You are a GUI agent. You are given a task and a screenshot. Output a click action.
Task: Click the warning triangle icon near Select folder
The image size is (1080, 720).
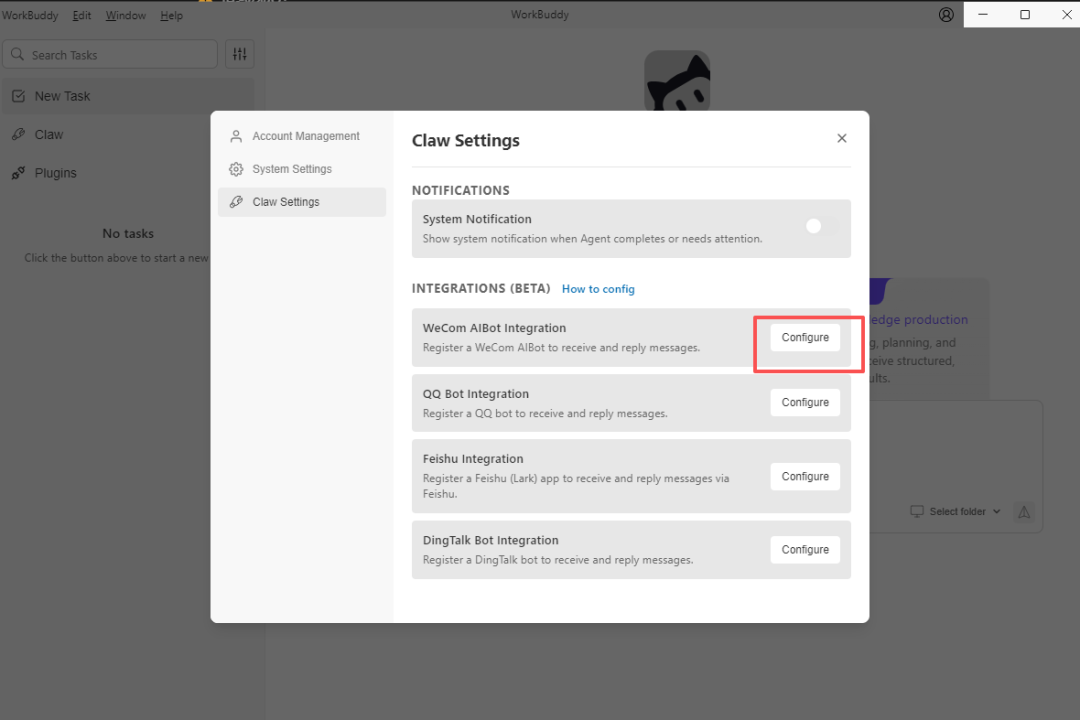(x=1024, y=512)
